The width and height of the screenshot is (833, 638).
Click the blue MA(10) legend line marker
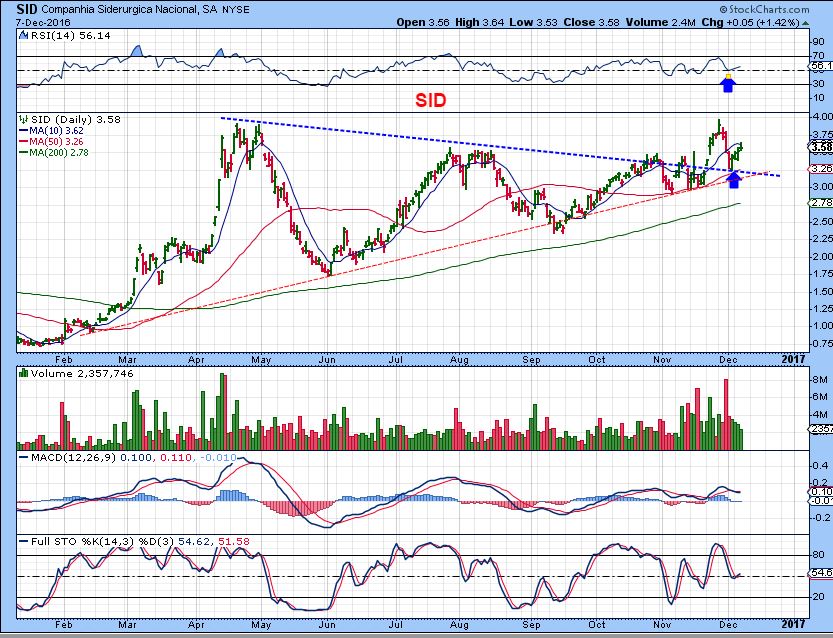coord(23,131)
